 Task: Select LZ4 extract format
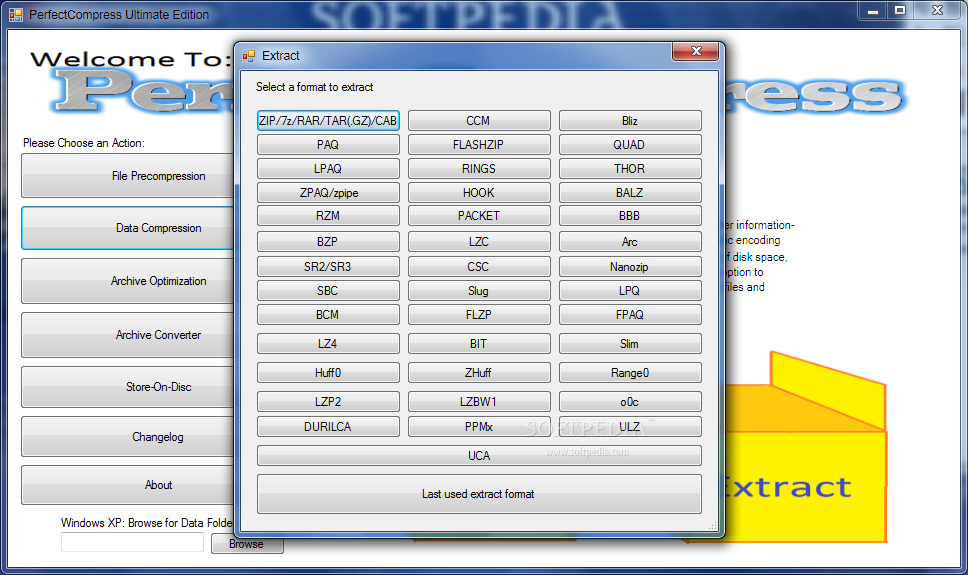328,343
